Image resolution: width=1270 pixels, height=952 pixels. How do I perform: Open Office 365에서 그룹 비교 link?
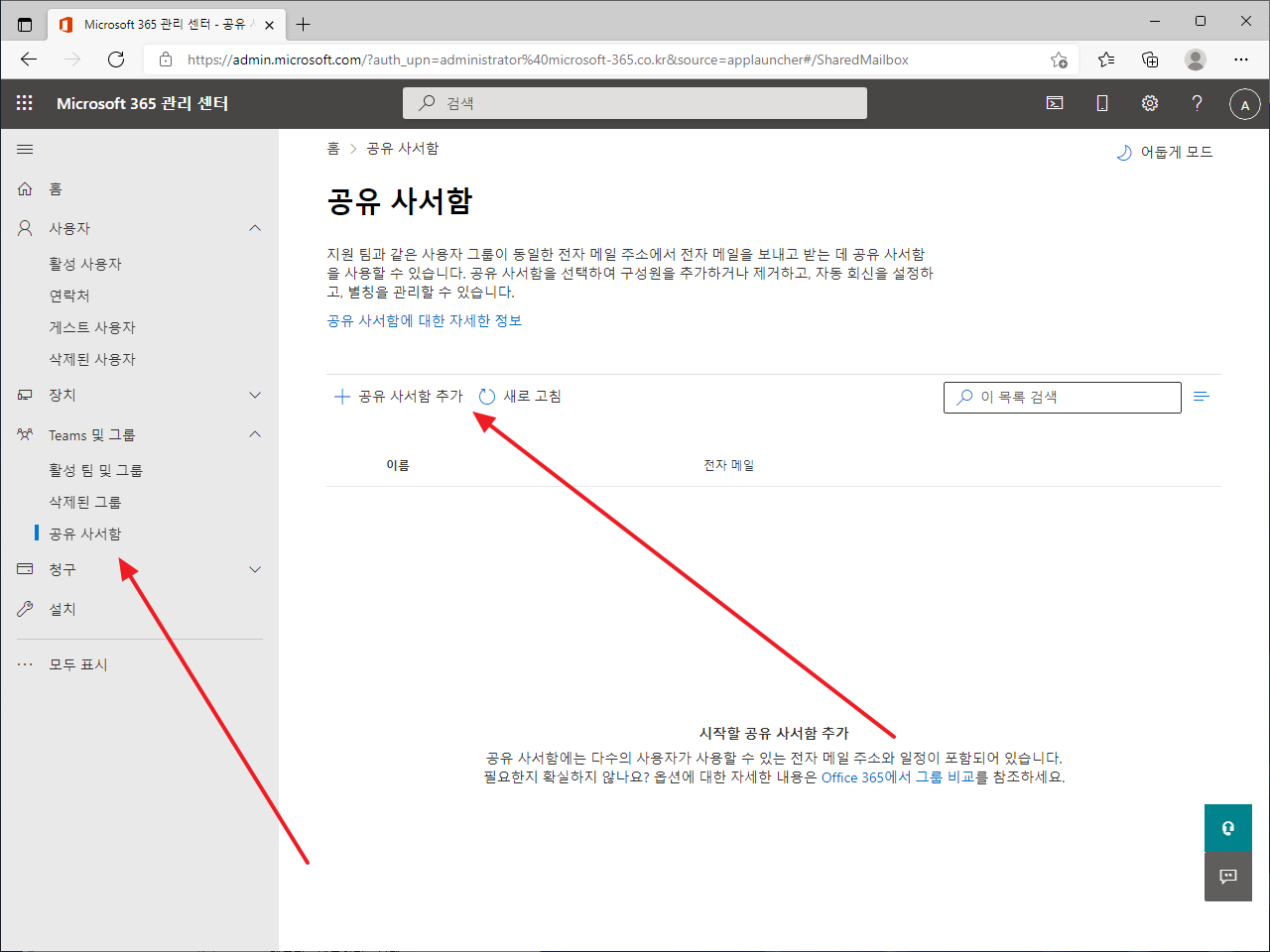(898, 777)
